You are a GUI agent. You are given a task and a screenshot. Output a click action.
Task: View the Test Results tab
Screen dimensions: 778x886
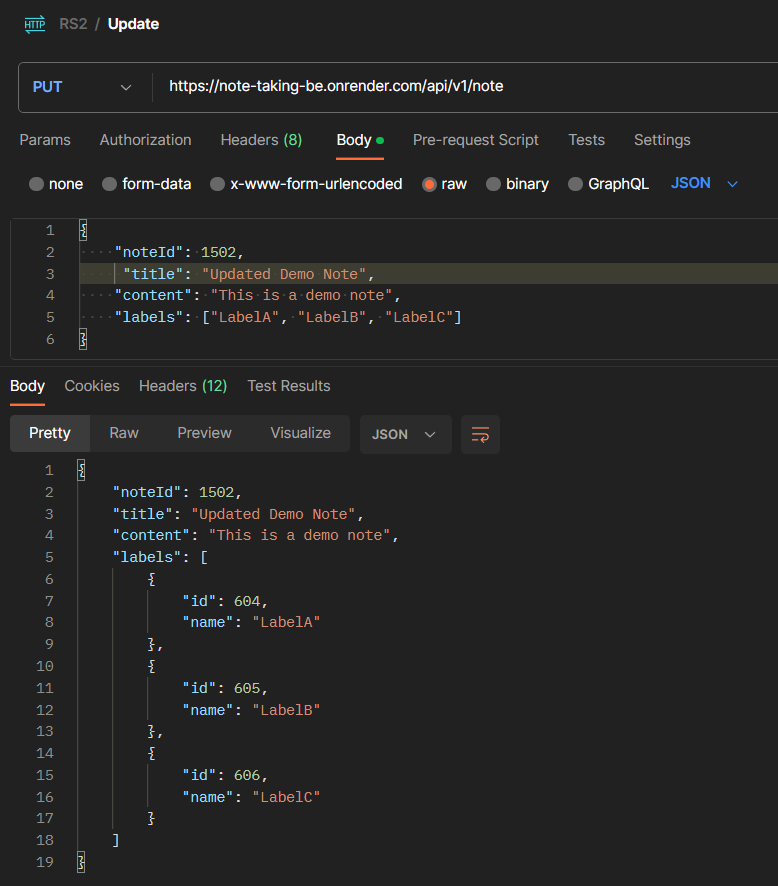(x=289, y=386)
